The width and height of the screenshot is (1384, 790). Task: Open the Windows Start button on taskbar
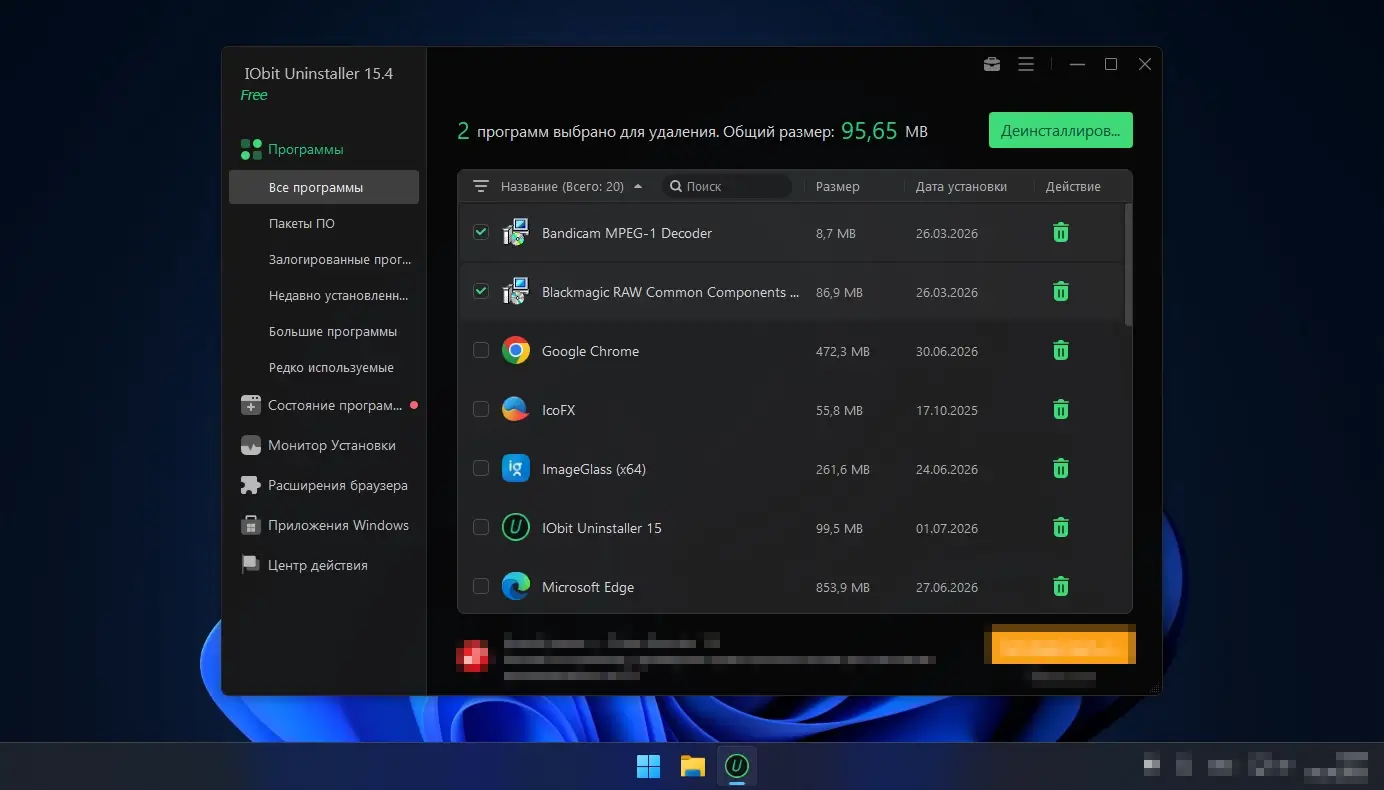pyautogui.click(x=648, y=767)
